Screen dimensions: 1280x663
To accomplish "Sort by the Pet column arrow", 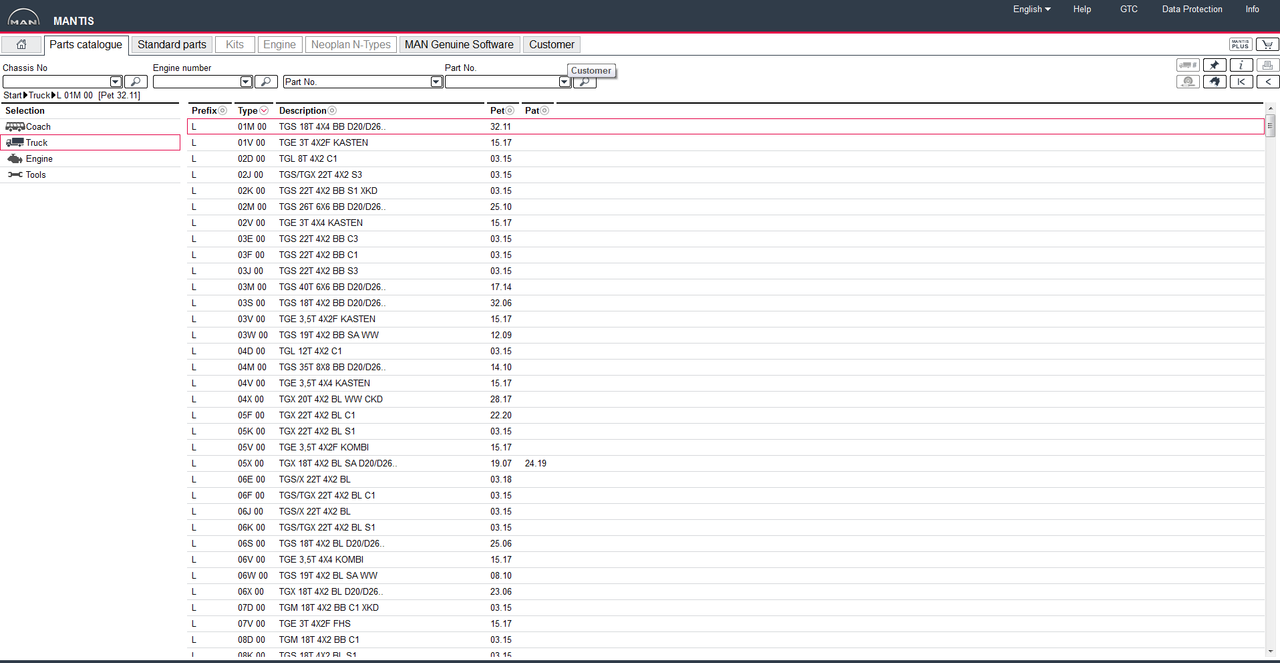I will pyautogui.click(x=510, y=111).
